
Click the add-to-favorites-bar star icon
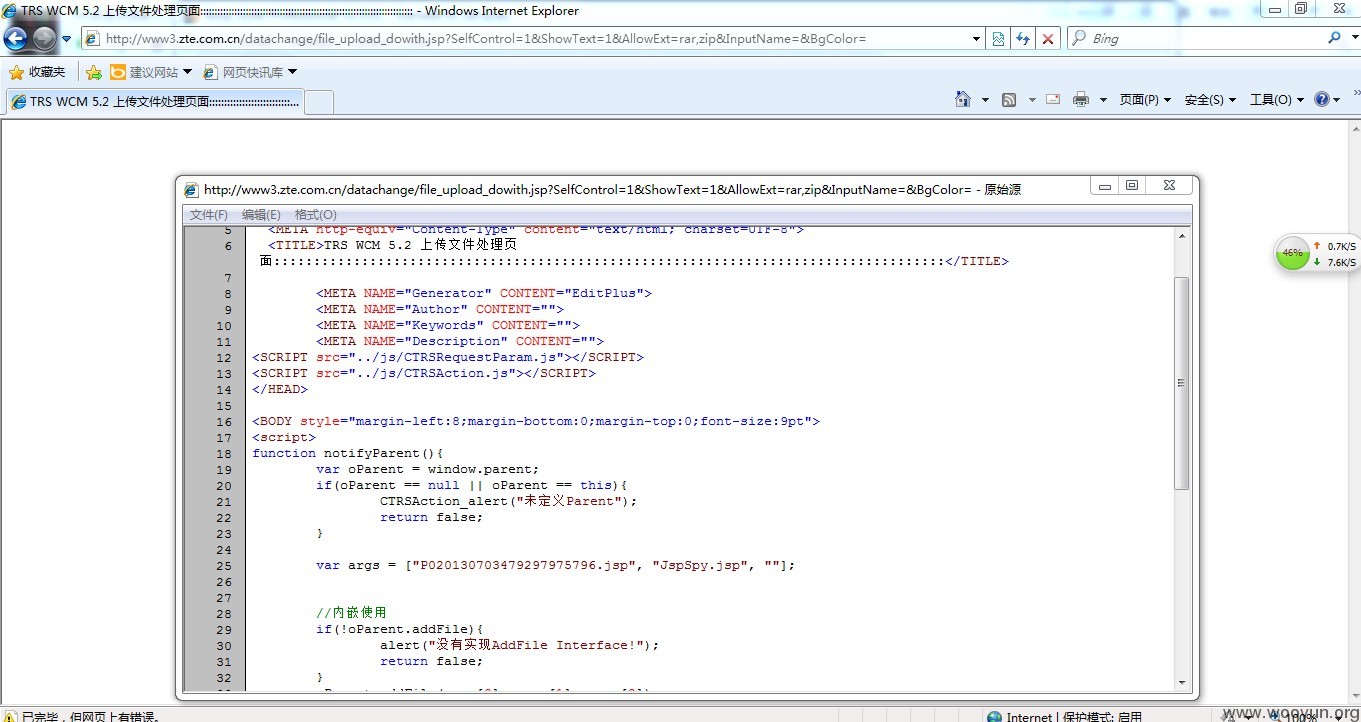[x=94, y=72]
